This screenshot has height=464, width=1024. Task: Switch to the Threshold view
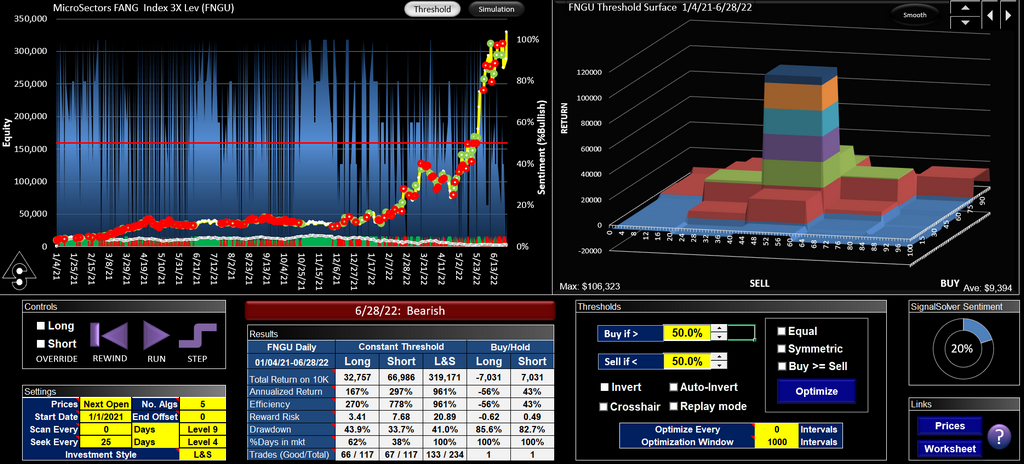pyautogui.click(x=433, y=9)
